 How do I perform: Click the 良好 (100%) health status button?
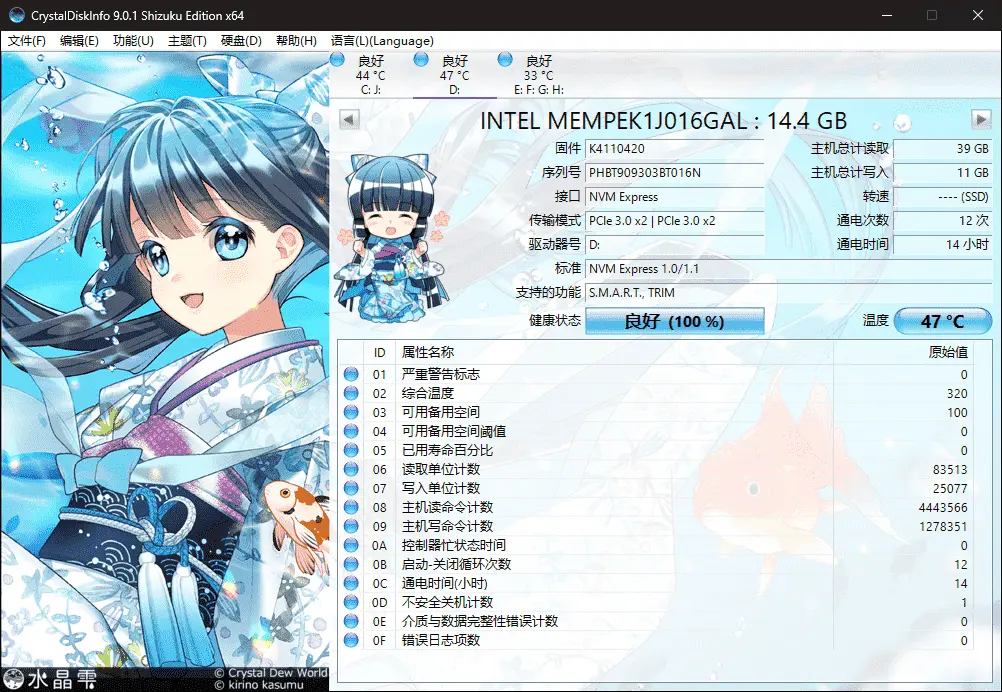pyautogui.click(x=674, y=320)
